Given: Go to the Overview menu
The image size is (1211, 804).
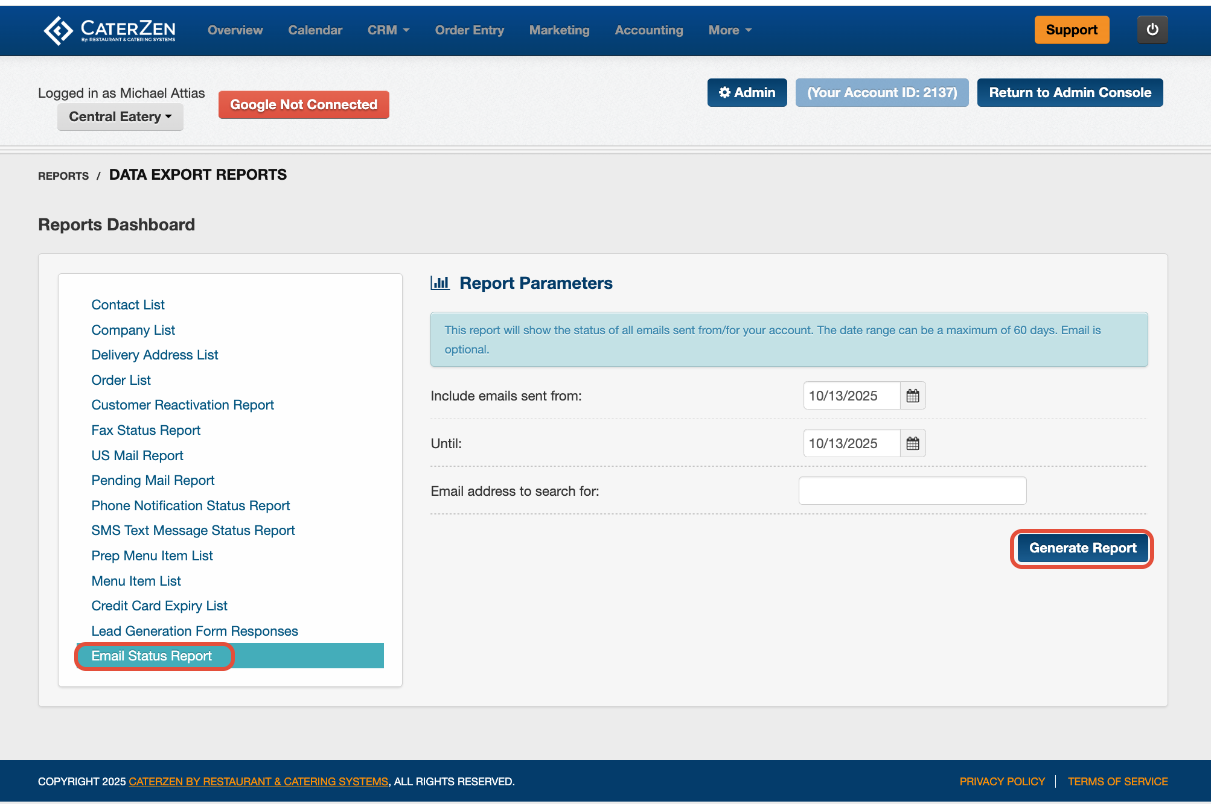Looking at the screenshot, I should coord(235,30).
